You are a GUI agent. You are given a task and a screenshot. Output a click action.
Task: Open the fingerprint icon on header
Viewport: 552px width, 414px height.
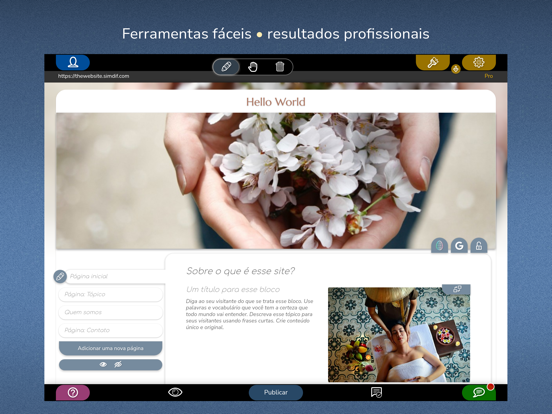click(439, 245)
